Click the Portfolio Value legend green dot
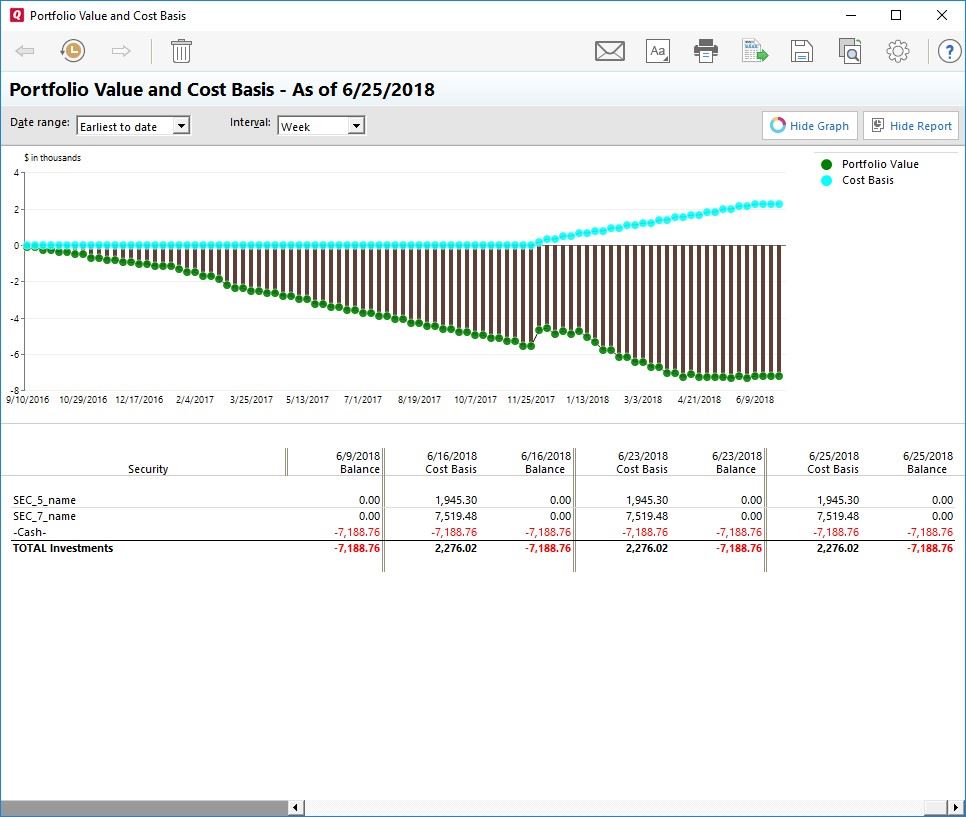The image size is (966, 817). tap(826, 164)
